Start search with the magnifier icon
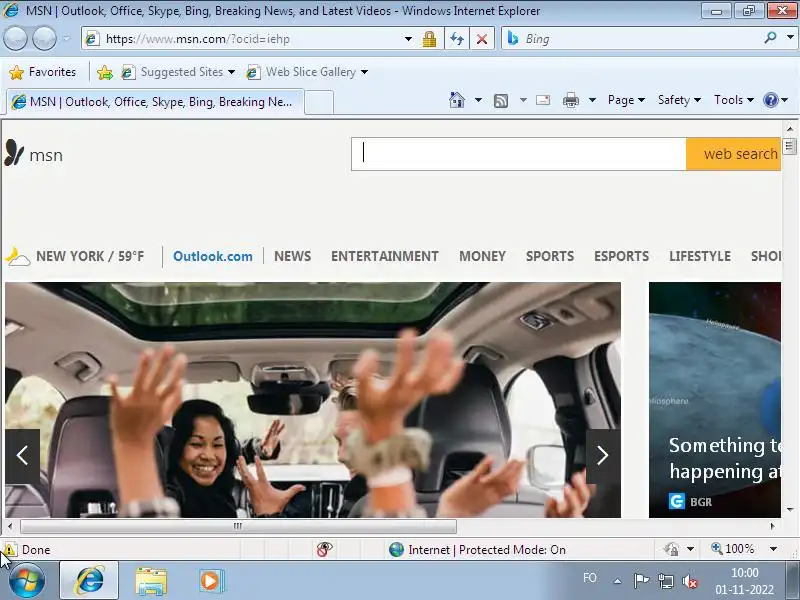The width and height of the screenshot is (800, 600). [x=770, y=38]
